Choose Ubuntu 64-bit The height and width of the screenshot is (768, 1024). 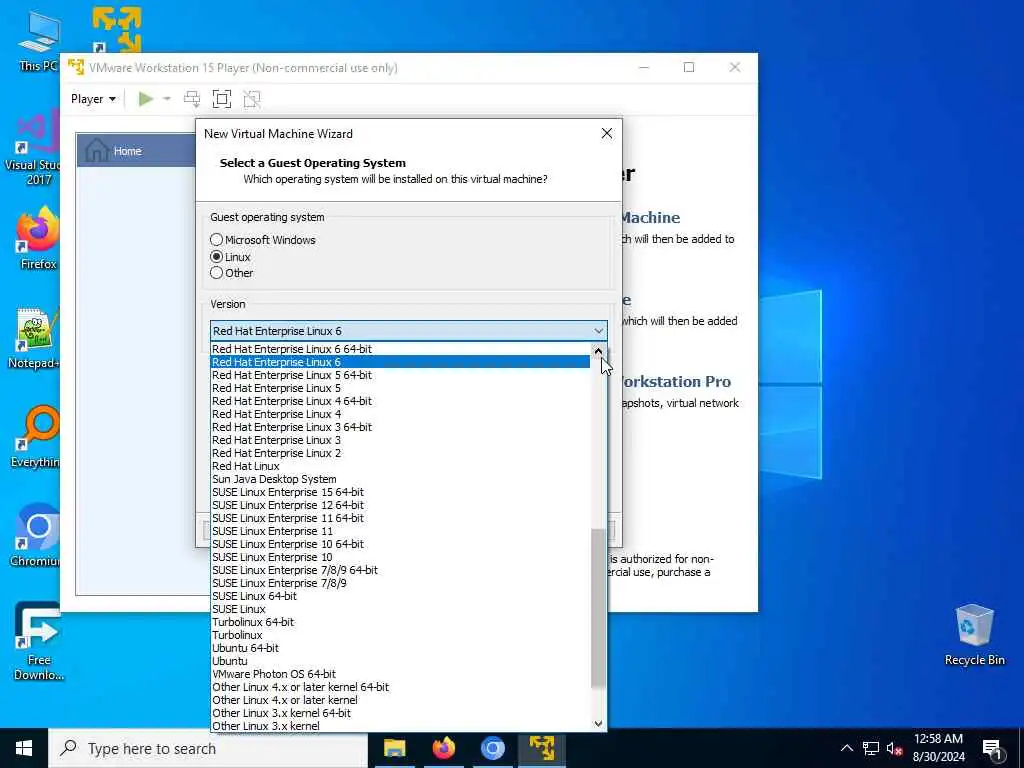point(401,648)
